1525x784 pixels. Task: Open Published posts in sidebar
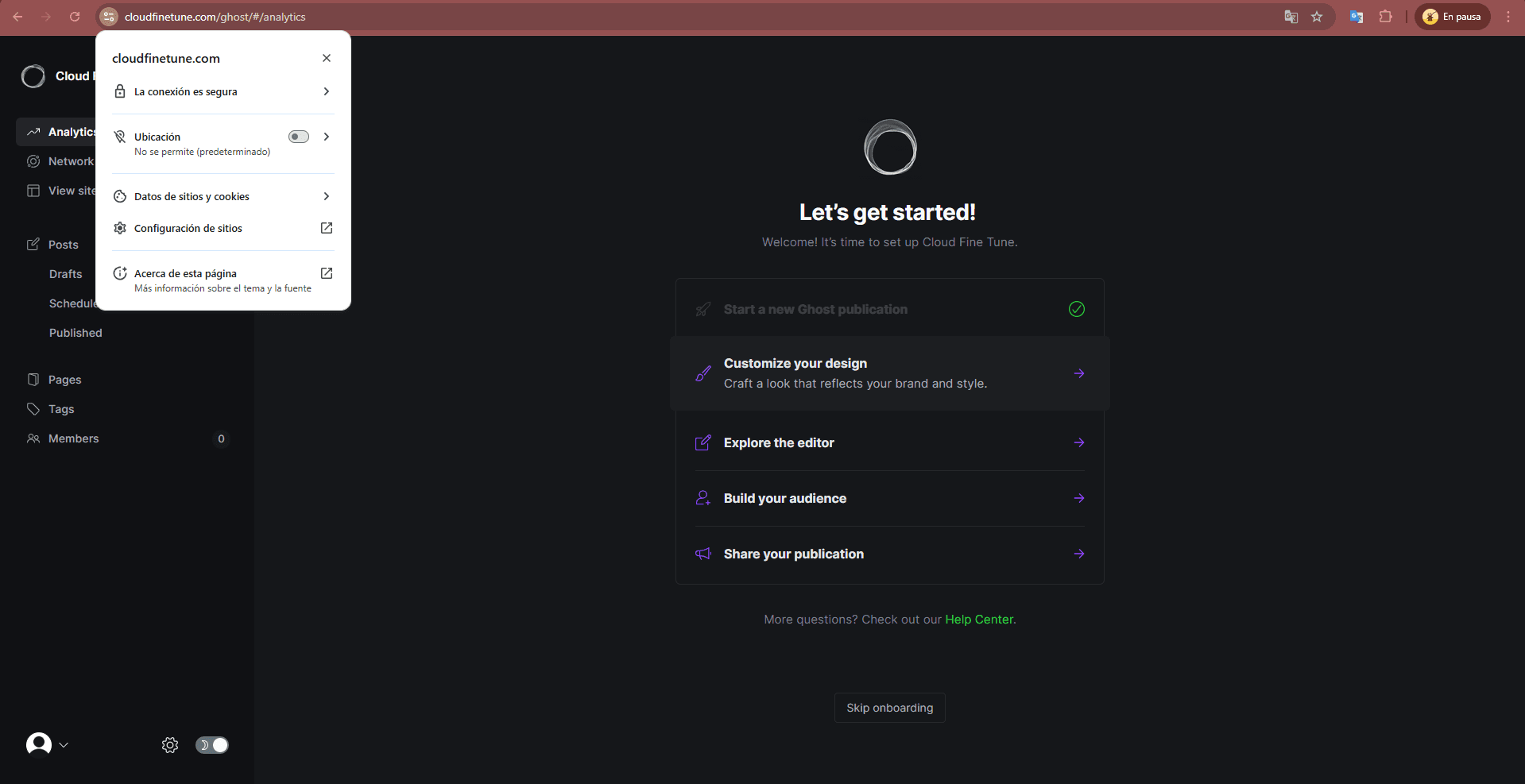tap(75, 333)
